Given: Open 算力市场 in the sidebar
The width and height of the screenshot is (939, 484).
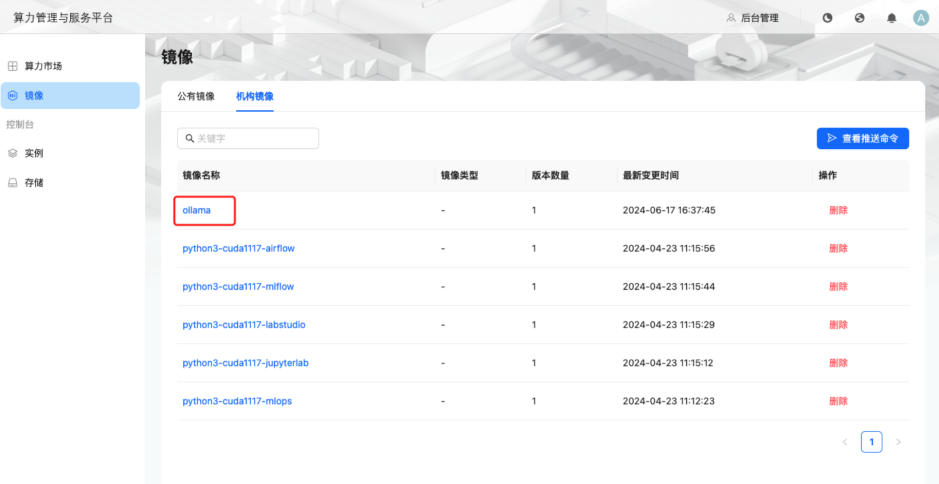Looking at the screenshot, I should pos(43,66).
